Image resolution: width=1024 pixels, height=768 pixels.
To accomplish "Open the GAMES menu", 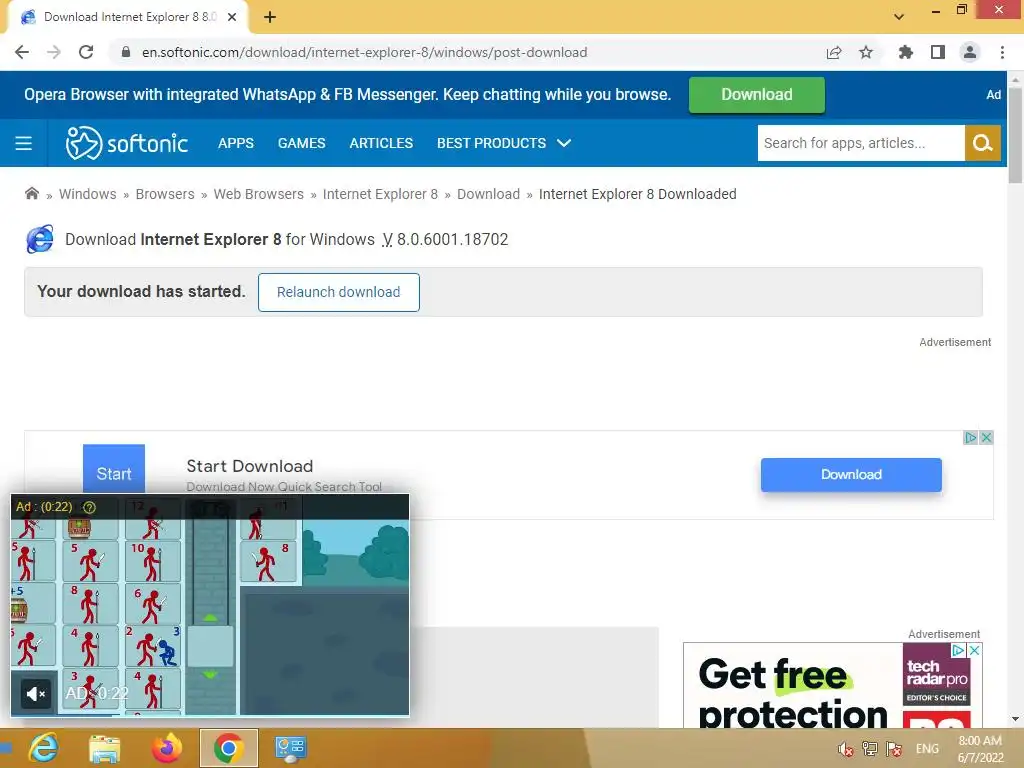I will pyautogui.click(x=302, y=143).
